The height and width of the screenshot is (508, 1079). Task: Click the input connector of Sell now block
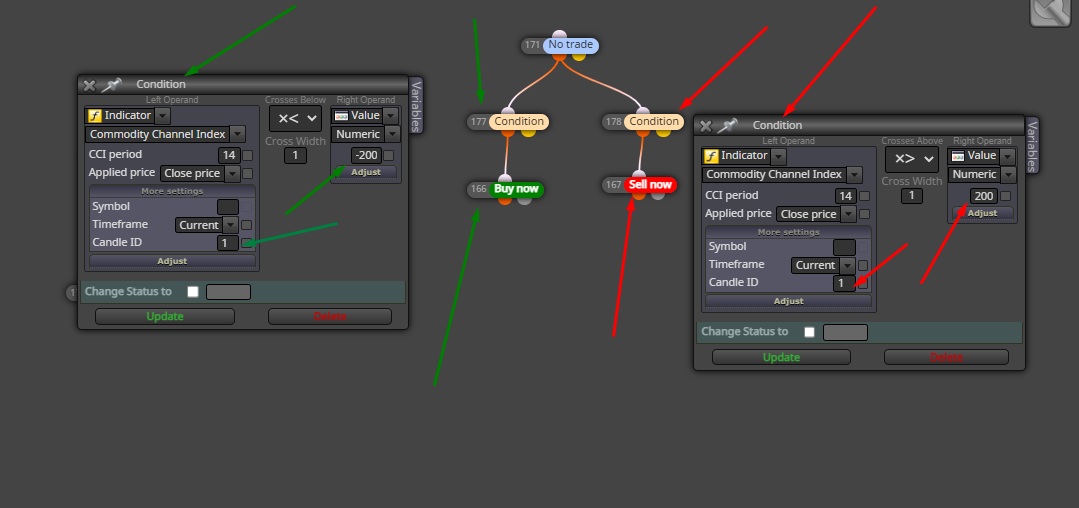click(639, 174)
